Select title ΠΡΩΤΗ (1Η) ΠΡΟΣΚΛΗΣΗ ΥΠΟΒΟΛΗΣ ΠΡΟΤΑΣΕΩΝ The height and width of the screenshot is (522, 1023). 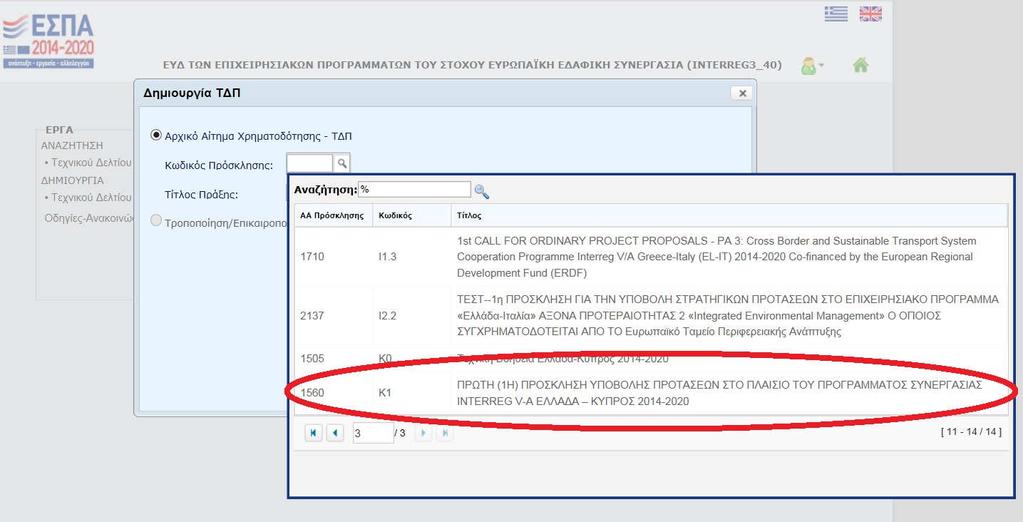[719, 393]
